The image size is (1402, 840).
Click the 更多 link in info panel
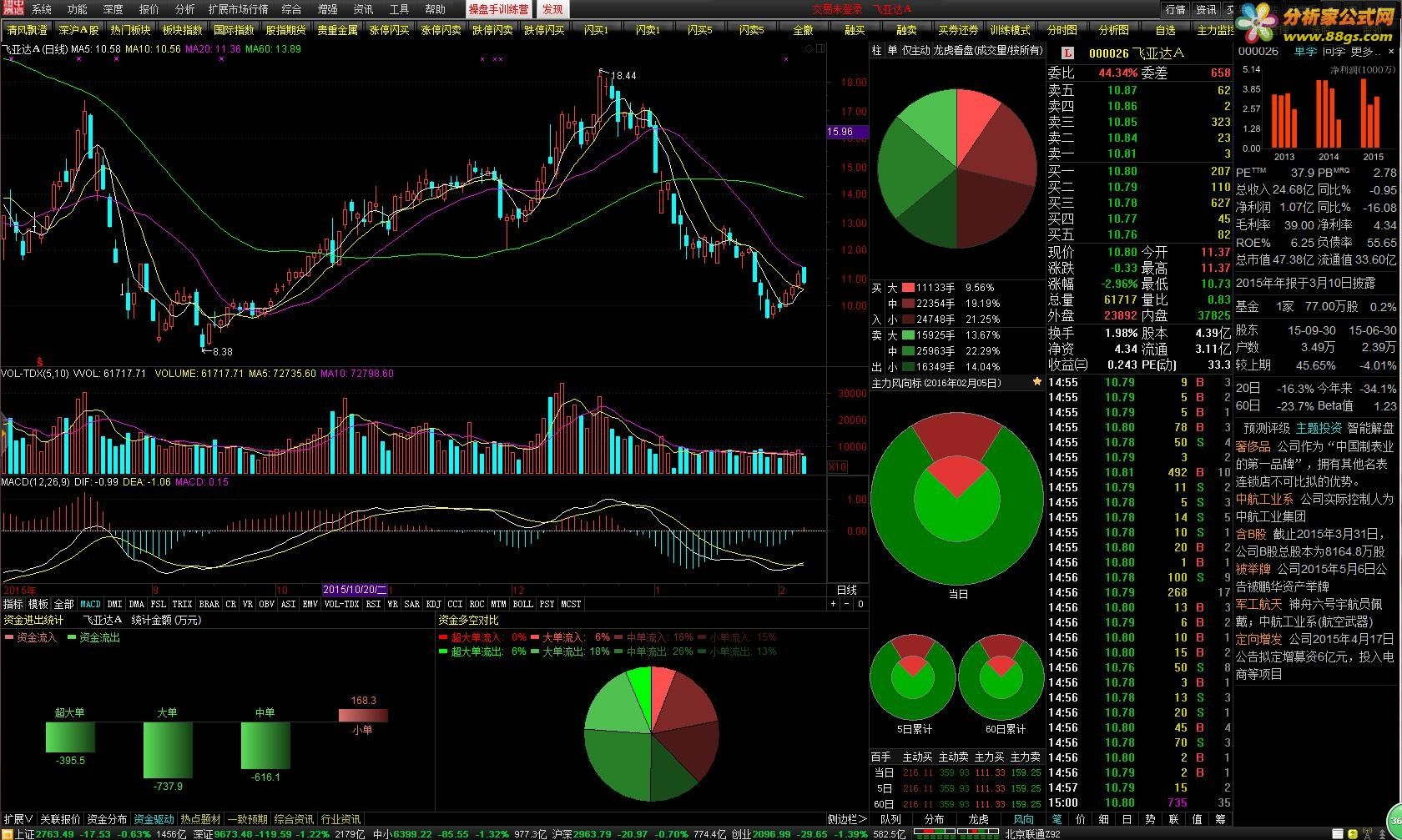pos(1364,51)
